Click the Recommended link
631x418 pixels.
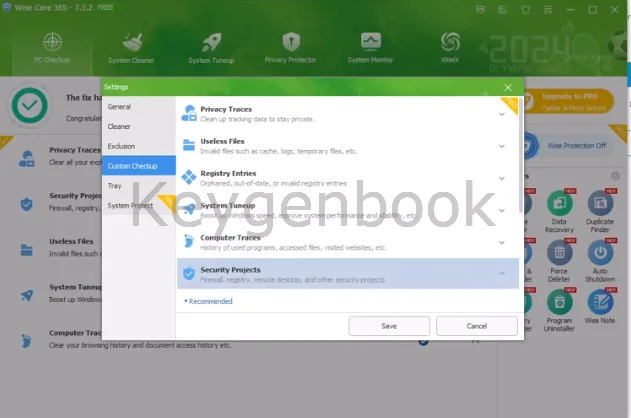(x=209, y=300)
